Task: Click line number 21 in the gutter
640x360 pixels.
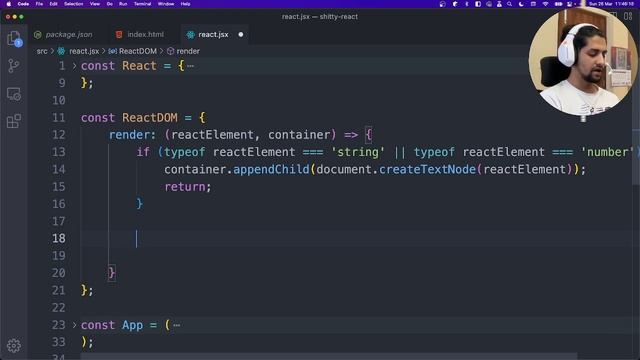Action: [59, 291]
